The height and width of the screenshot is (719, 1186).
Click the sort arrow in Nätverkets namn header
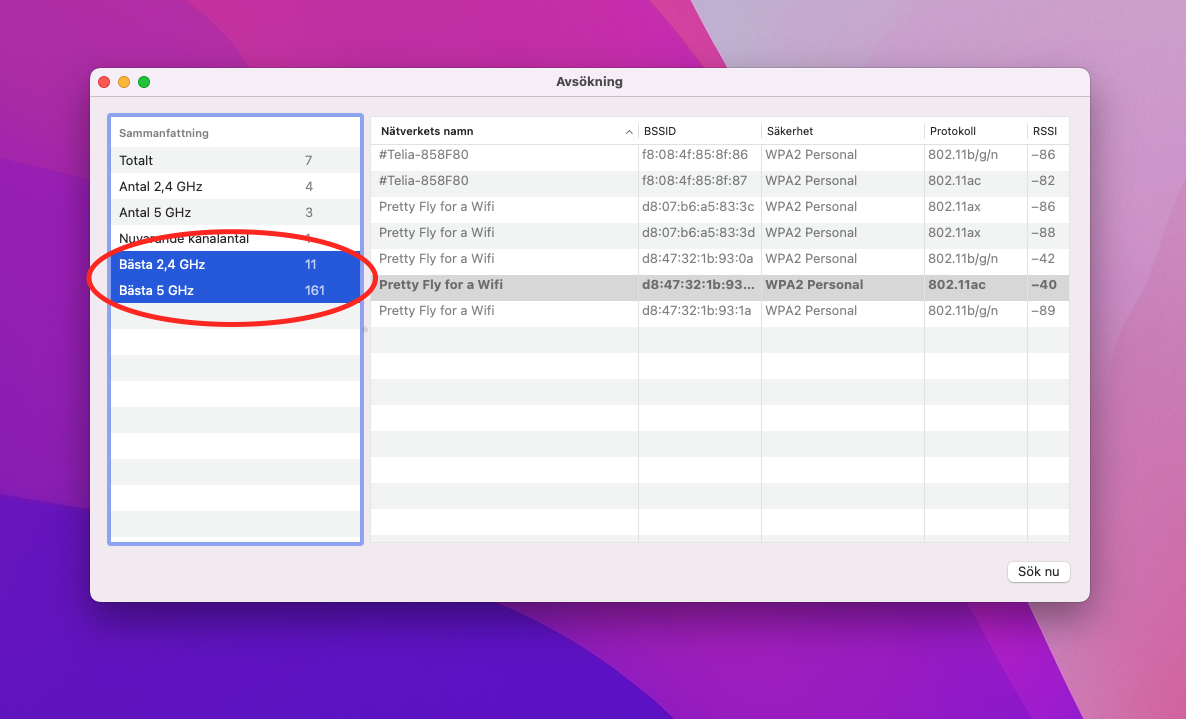coord(629,132)
